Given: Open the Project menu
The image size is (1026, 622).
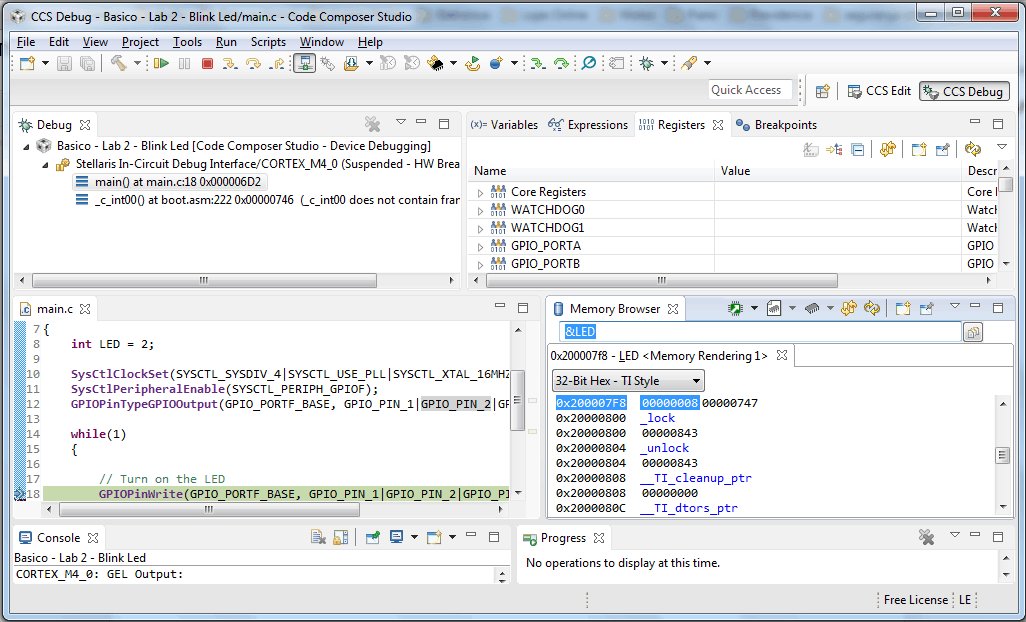Looking at the screenshot, I should 140,42.
